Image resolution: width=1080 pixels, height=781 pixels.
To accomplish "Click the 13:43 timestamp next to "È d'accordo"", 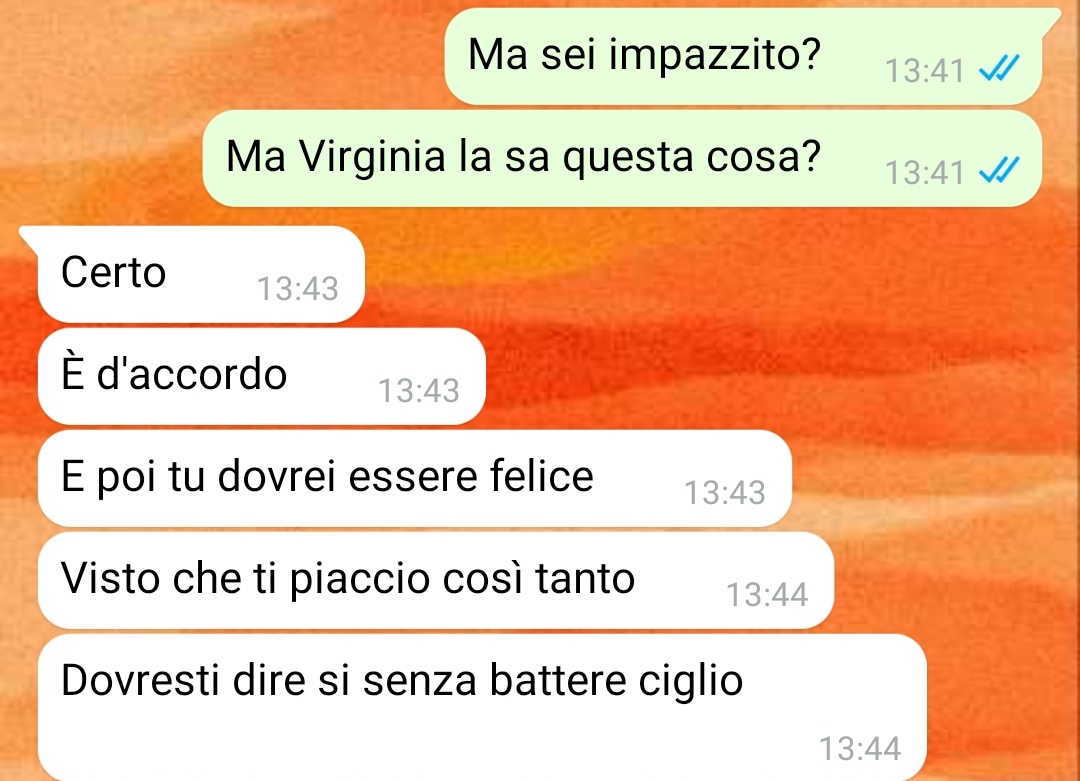I will [419, 390].
